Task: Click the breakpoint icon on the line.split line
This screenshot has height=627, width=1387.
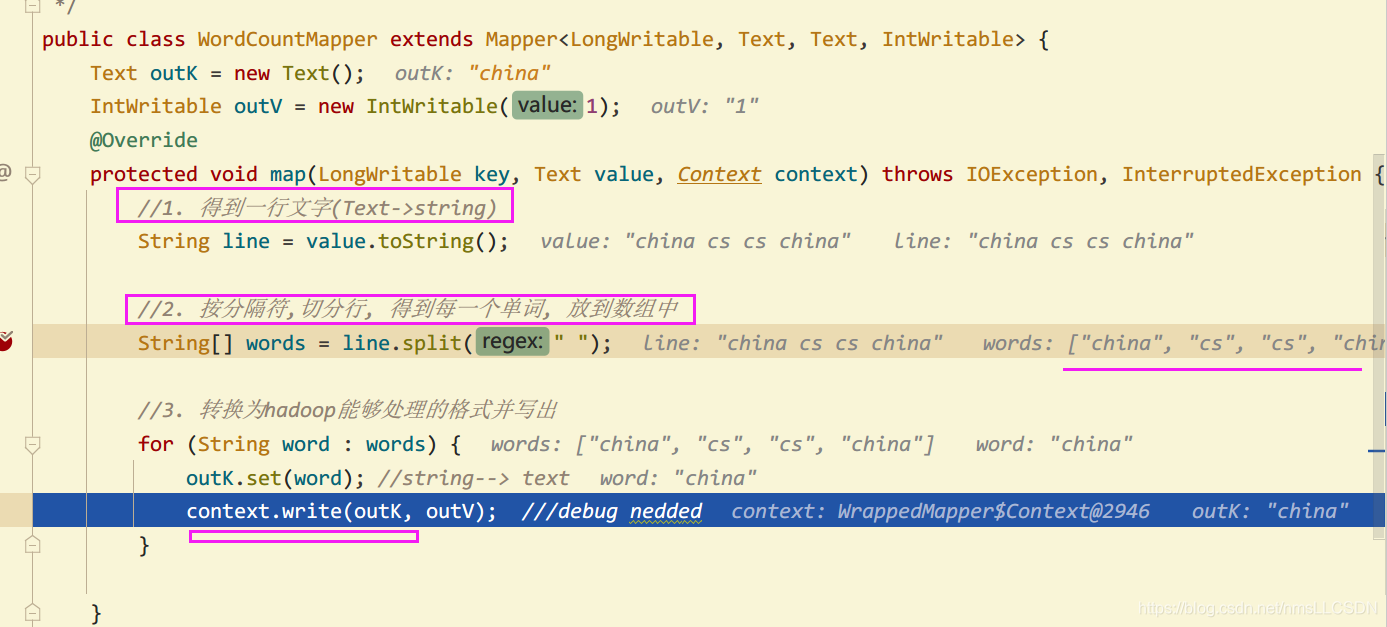Action: (5, 342)
